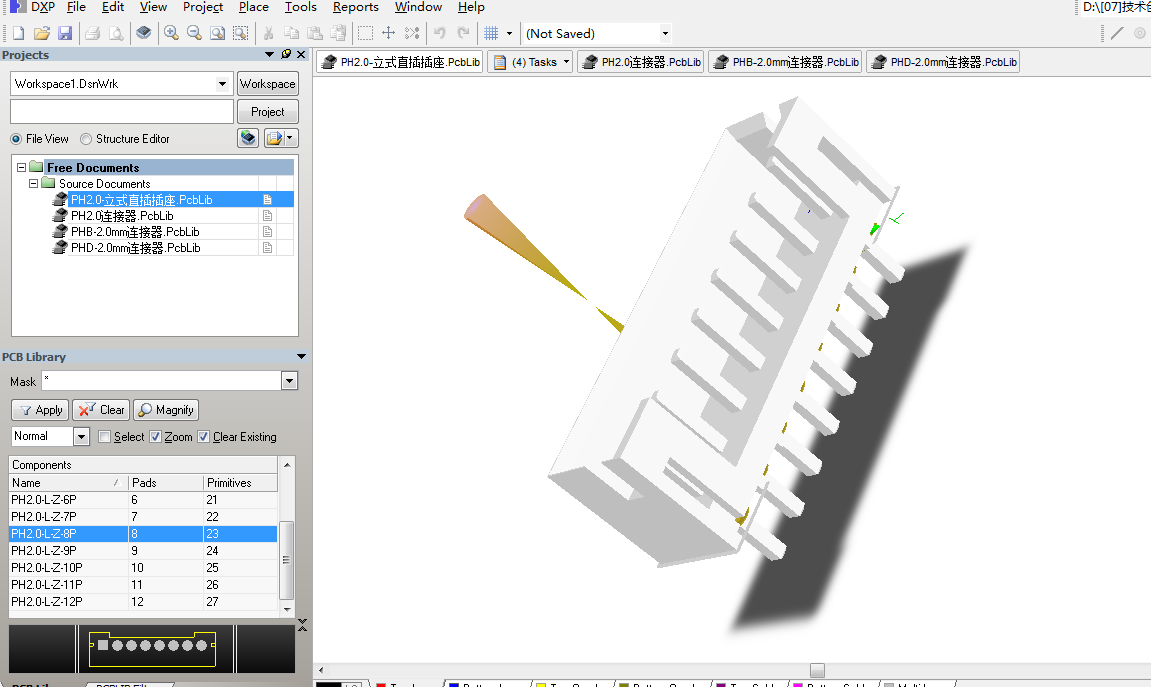Switch to the PH2.0连接器.PcbLib document tab
The image size is (1151, 687).
click(641, 62)
